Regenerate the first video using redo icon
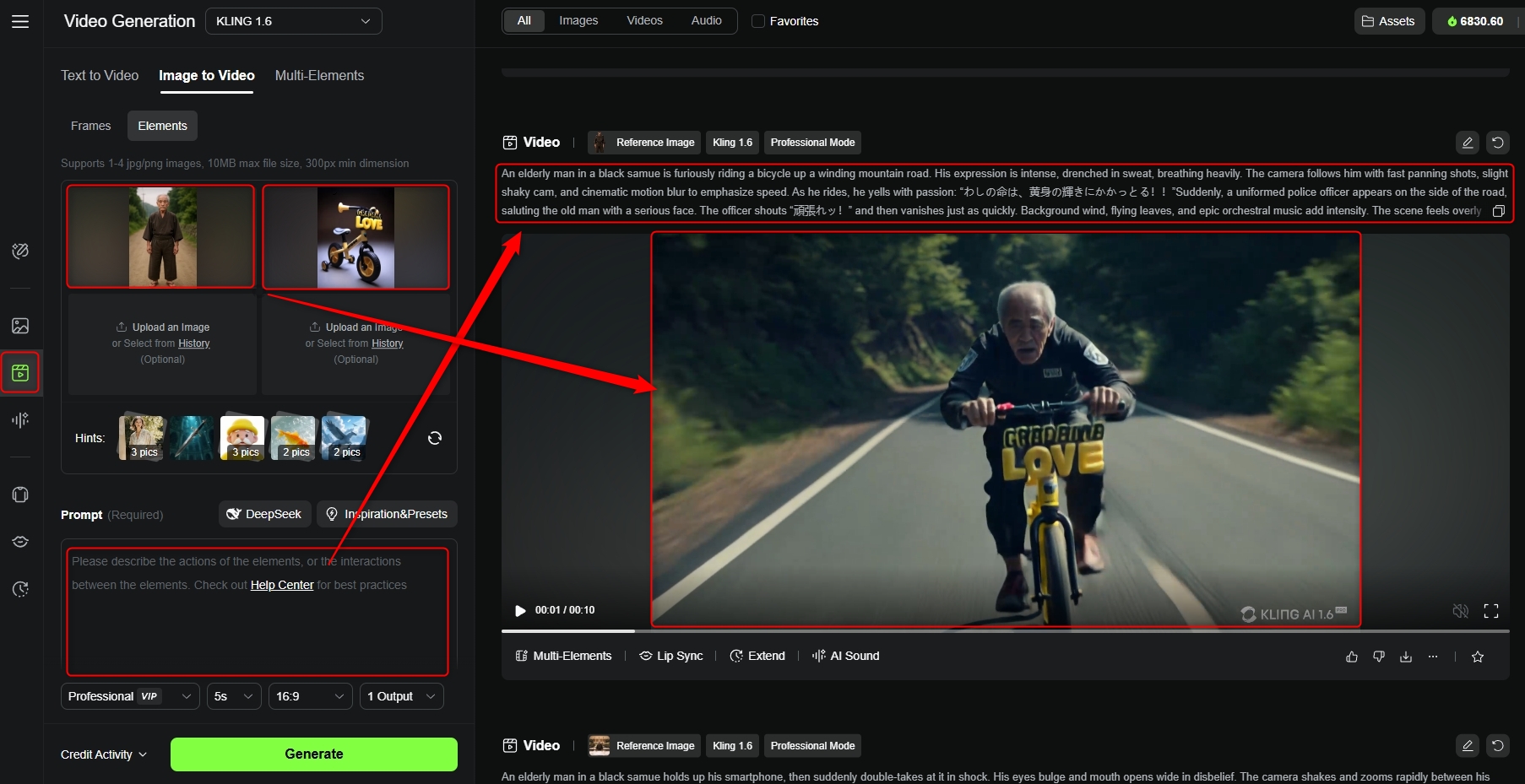 [1497, 143]
